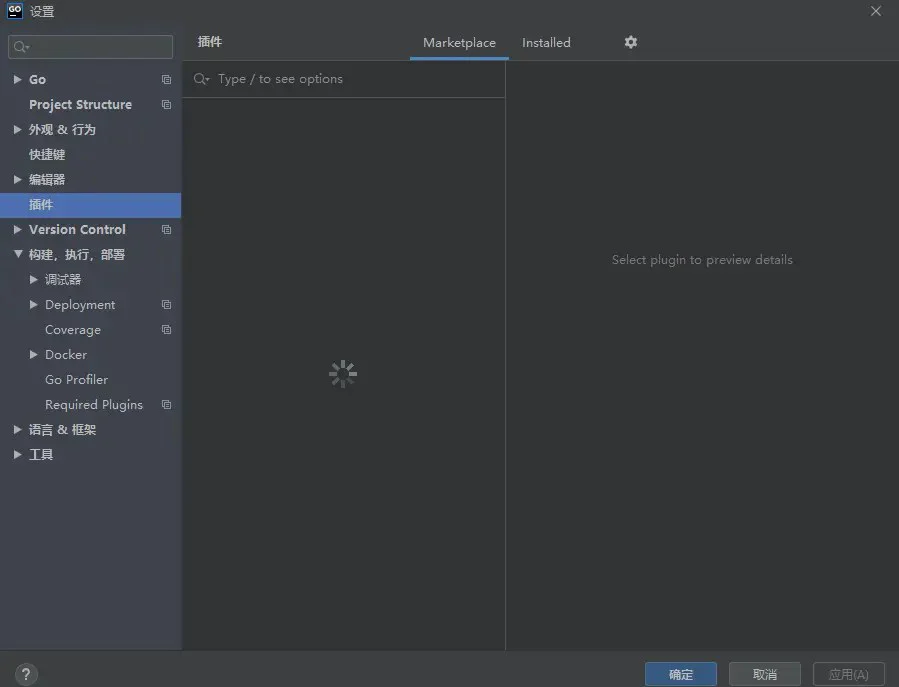The width and height of the screenshot is (899, 687).
Task: Open the plugins gear settings menu
Action: 631,42
